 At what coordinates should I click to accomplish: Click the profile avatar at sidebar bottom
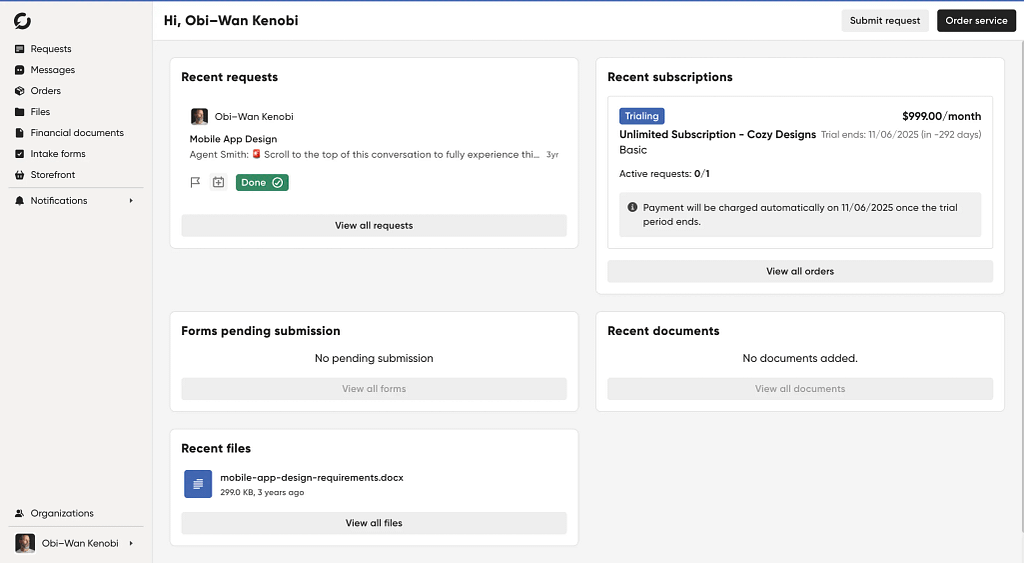25,543
